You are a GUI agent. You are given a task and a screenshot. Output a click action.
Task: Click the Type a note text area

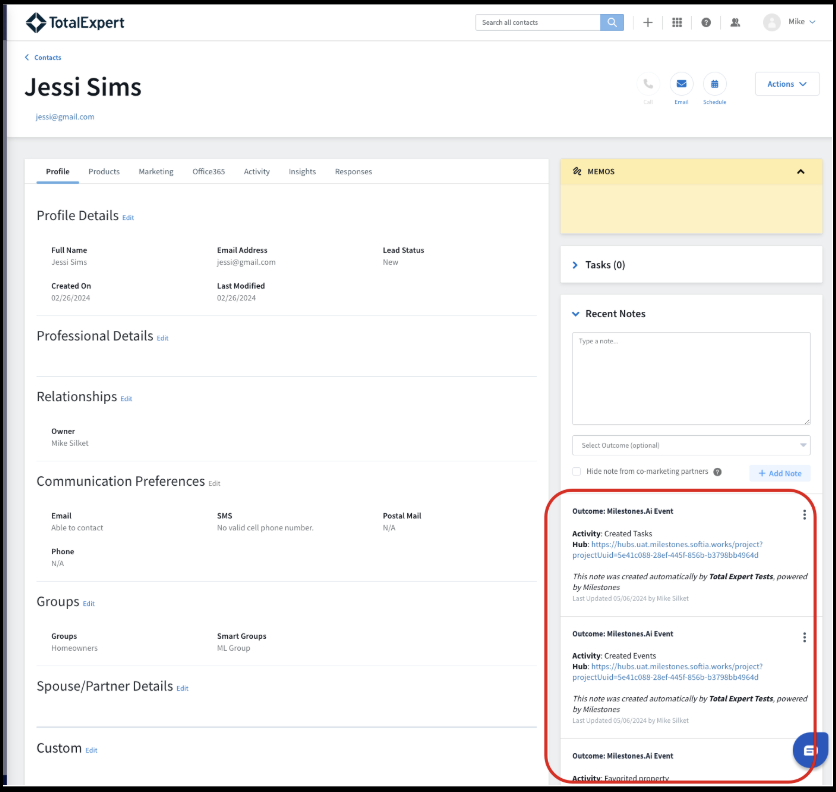coord(691,379)
